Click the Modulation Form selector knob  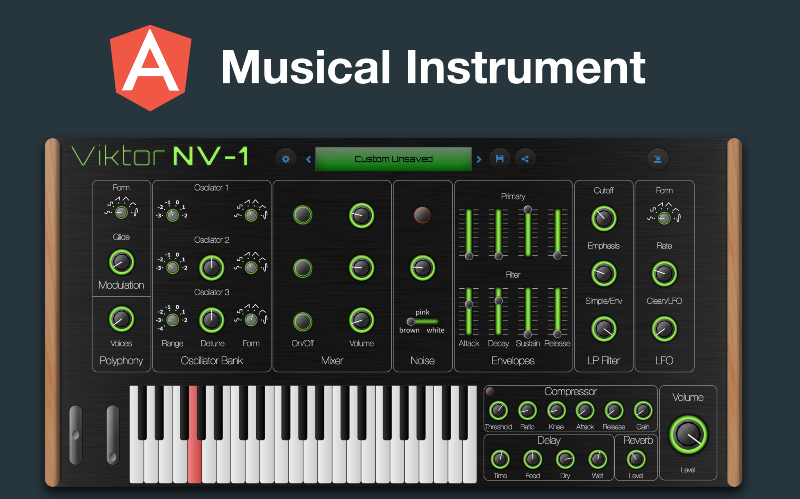pos(121,212)
